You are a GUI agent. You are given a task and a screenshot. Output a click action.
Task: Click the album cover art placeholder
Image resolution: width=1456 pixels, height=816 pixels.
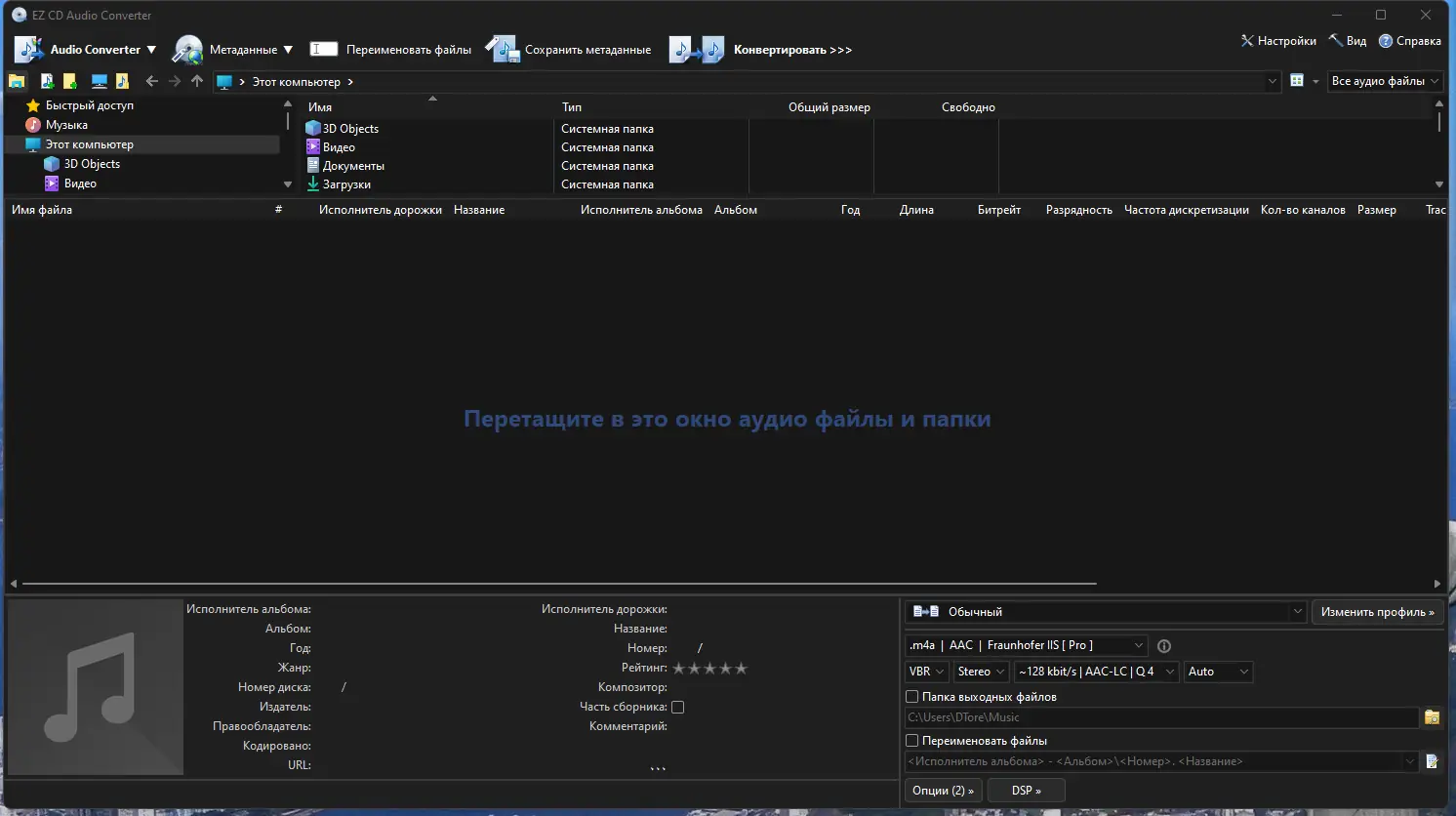96,687
